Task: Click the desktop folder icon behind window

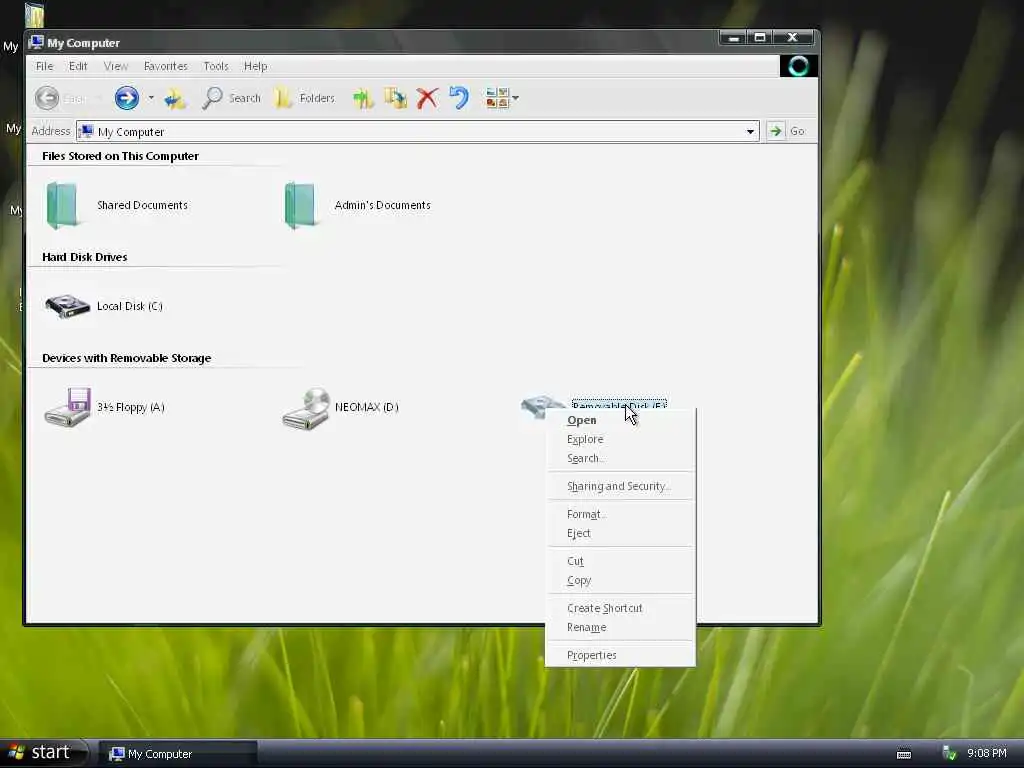Action: [34, 14]
